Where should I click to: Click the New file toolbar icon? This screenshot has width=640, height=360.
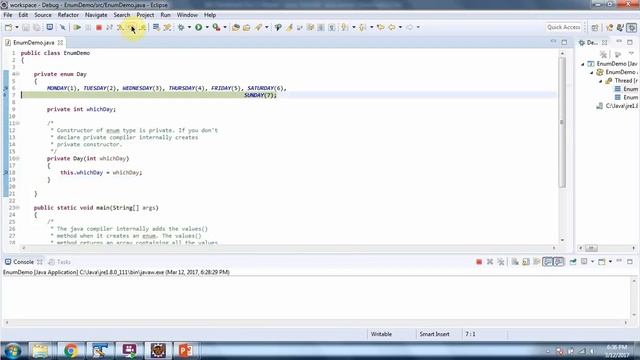[9, 27]
